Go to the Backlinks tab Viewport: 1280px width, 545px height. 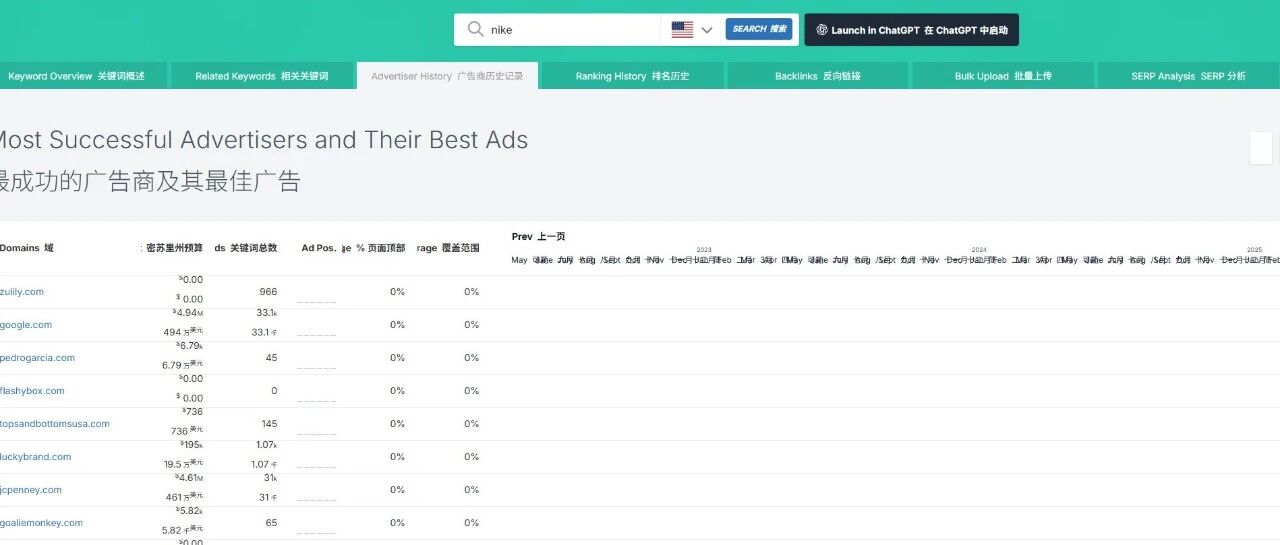[818, 76]
